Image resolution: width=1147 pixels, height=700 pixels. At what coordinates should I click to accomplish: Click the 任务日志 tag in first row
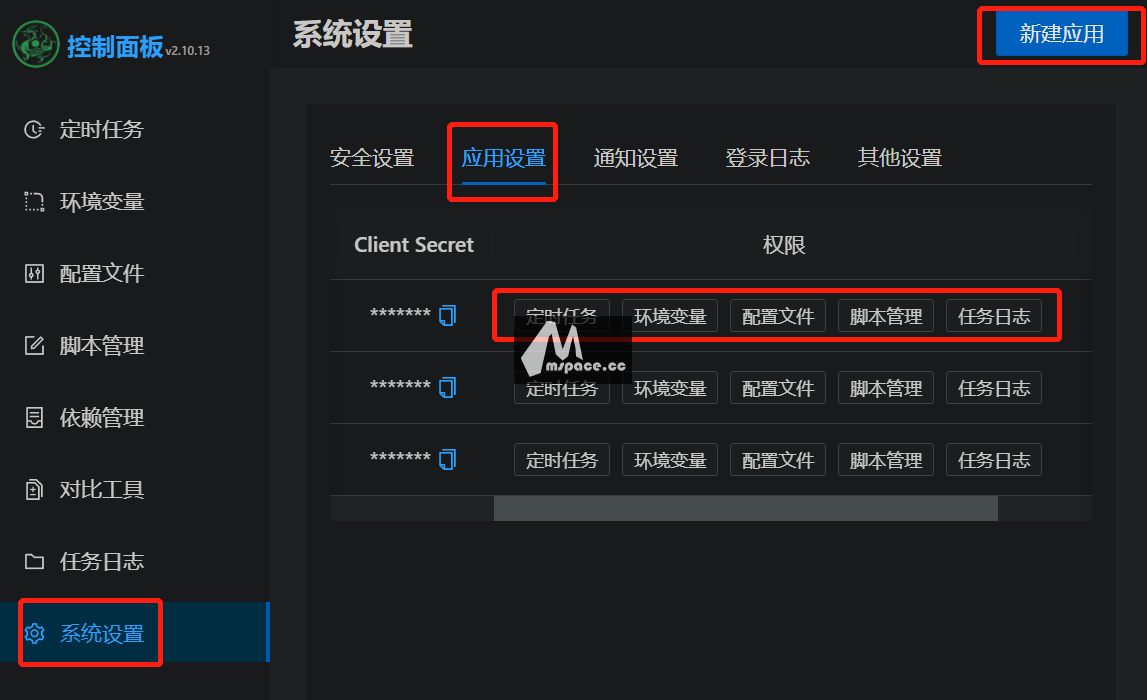993,316
